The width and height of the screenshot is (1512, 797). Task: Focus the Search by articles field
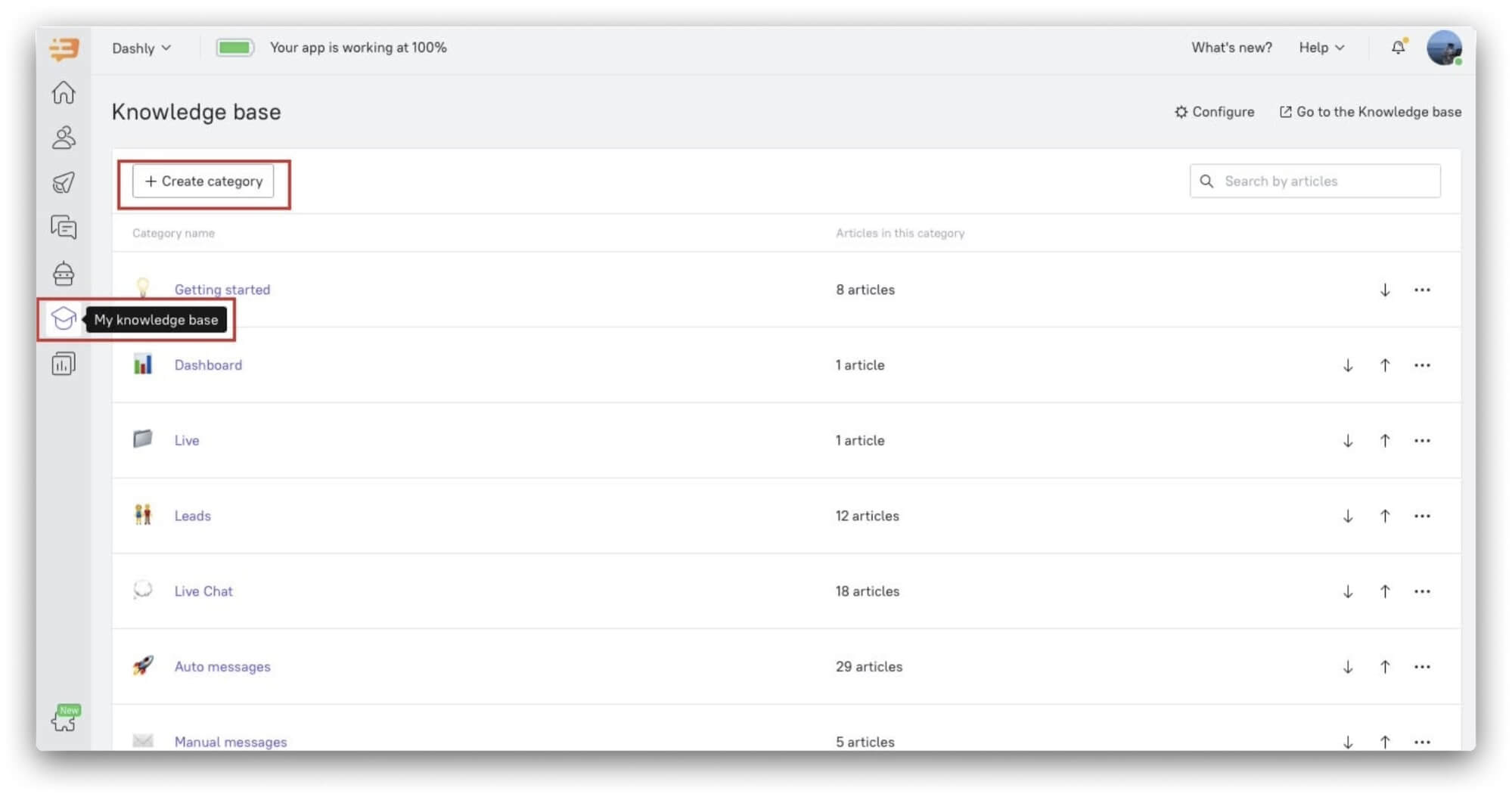pos(1315,181)
